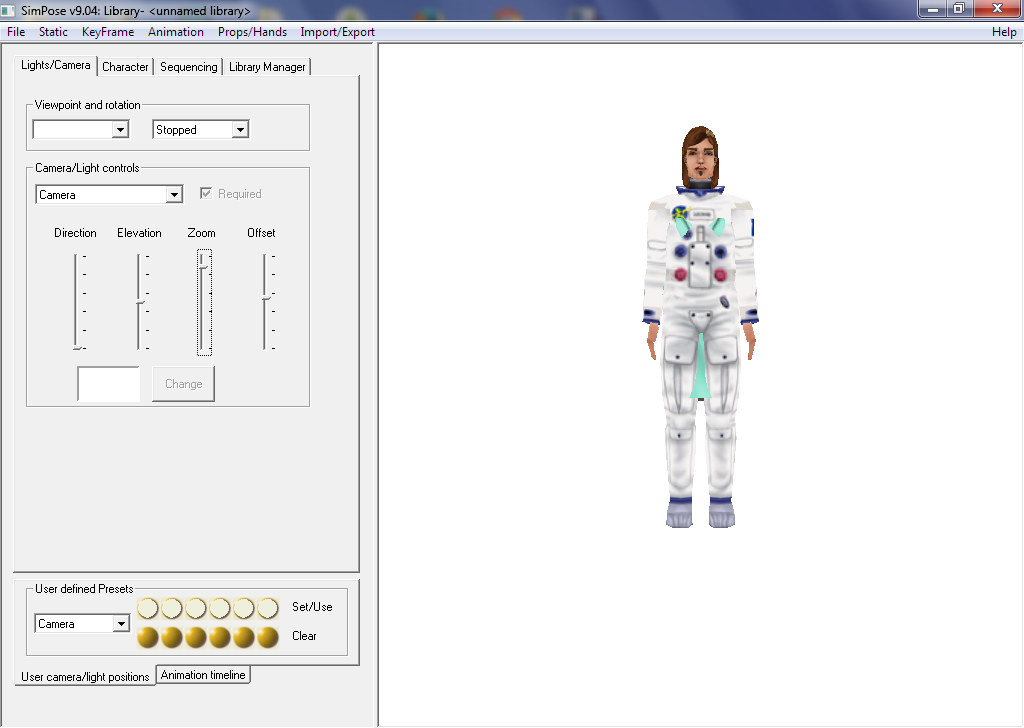Select the Animation timeline tab
Viewport: 1024px width, 728px height.
click(x=203, y=675)
